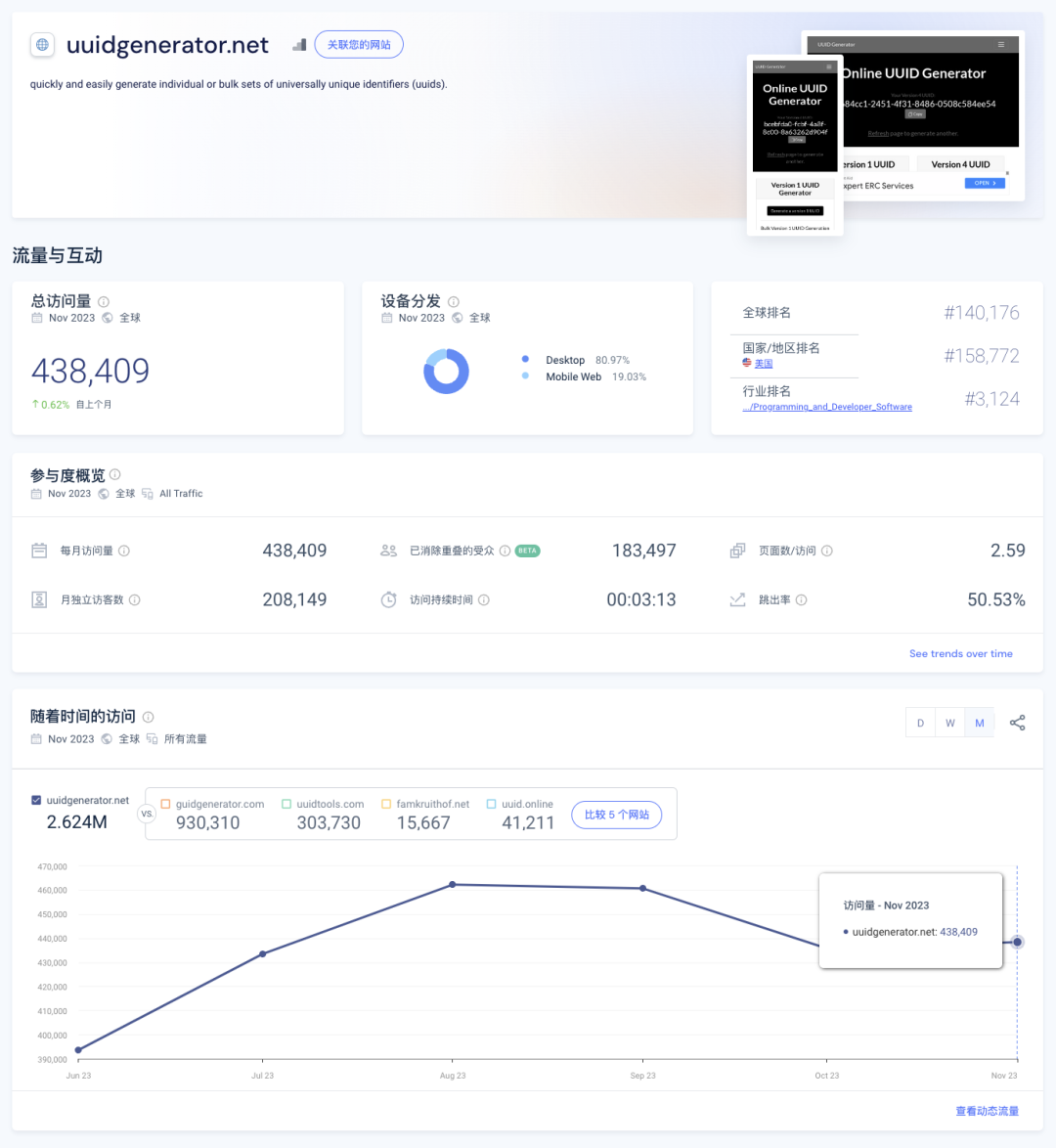
Task: Click the globe icon beside uuidgenerator.net title
Action: (x=42, y=45)
